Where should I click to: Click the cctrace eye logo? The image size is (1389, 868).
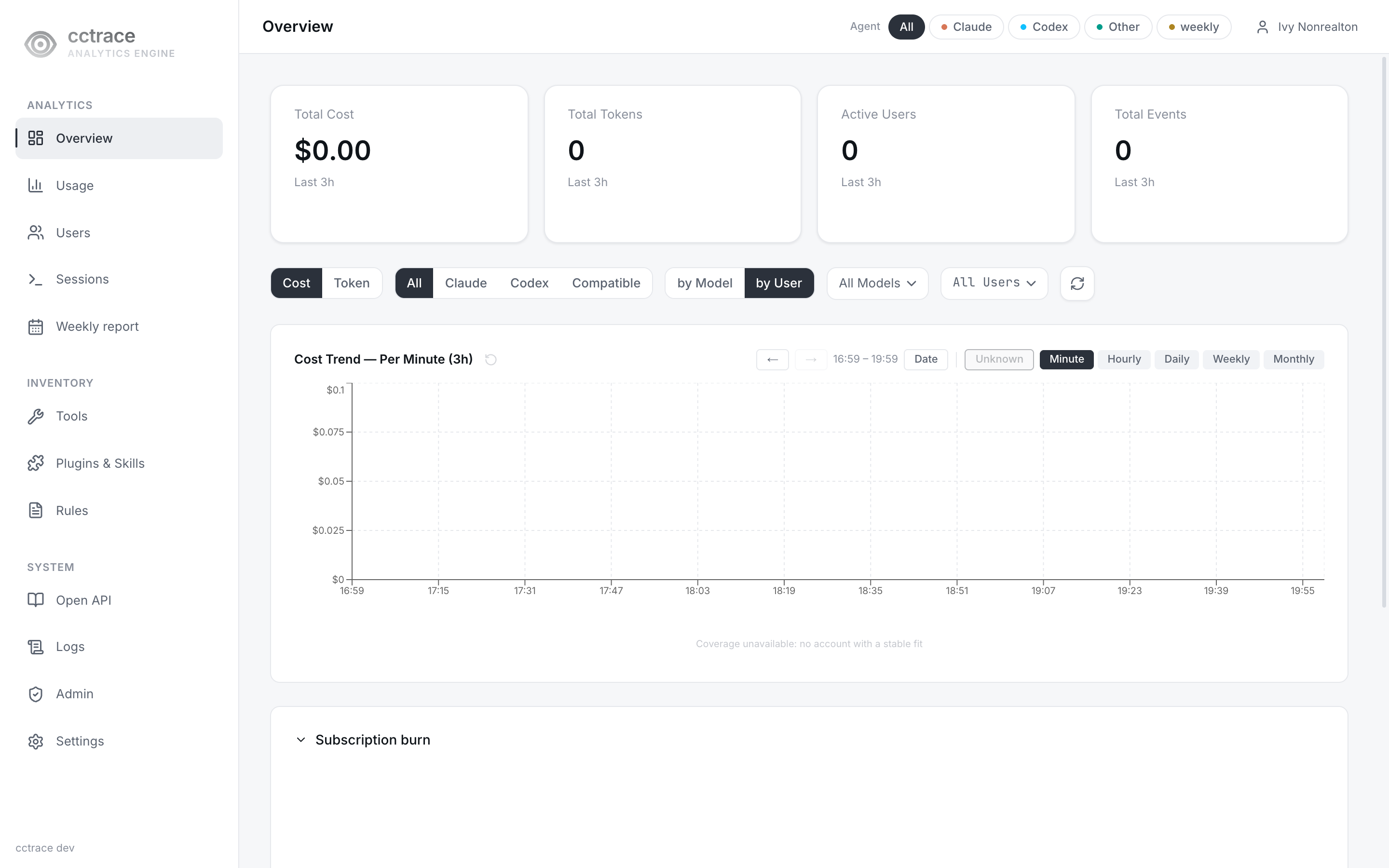tap(40, 44)
